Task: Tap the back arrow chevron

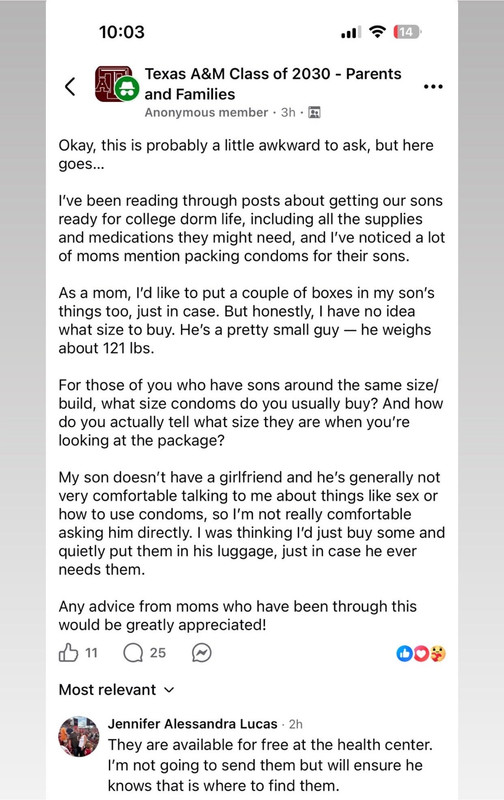Action: tap(70, 86)
